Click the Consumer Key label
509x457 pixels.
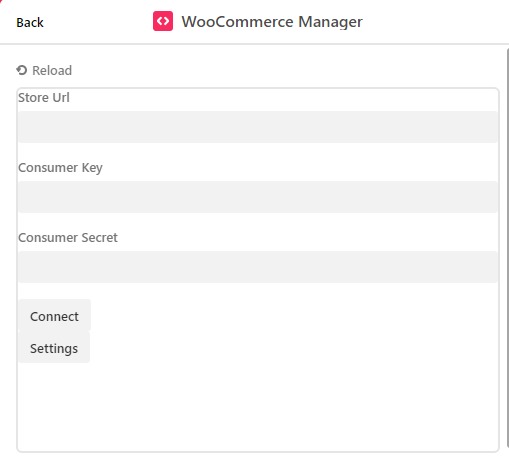(60, 168)
